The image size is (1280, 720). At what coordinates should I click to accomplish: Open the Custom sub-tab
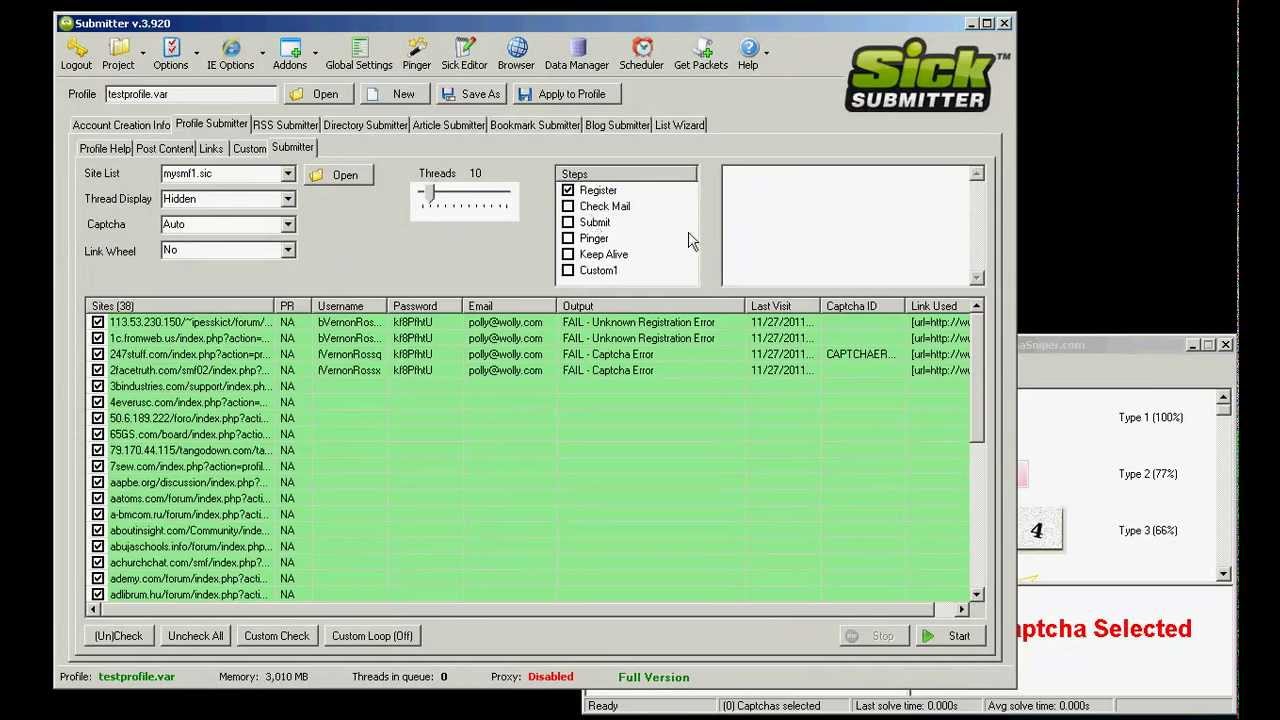(x=250, y=148)
